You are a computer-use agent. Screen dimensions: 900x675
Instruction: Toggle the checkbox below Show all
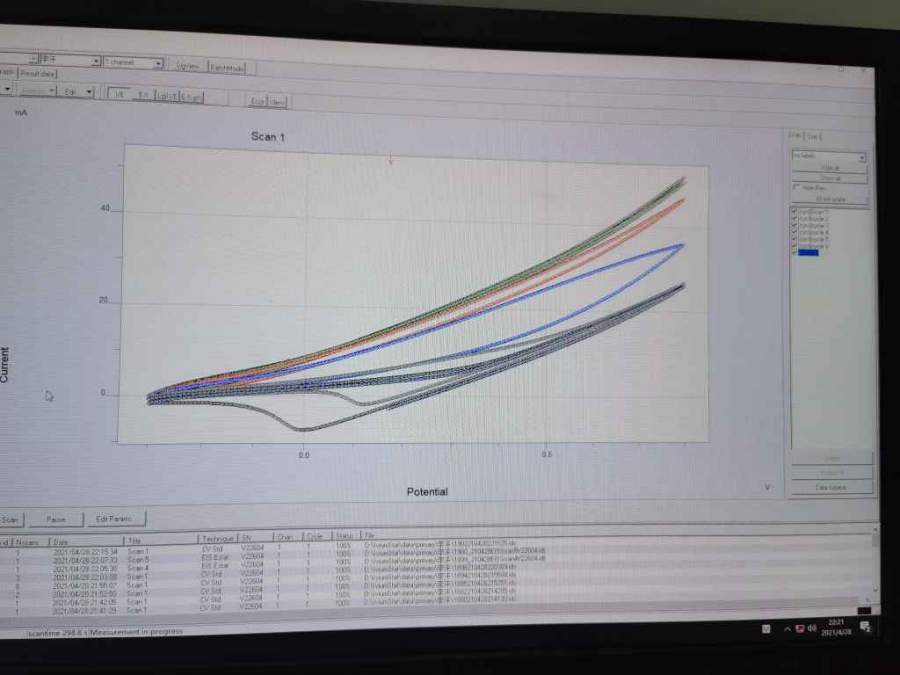click(796, 187)
